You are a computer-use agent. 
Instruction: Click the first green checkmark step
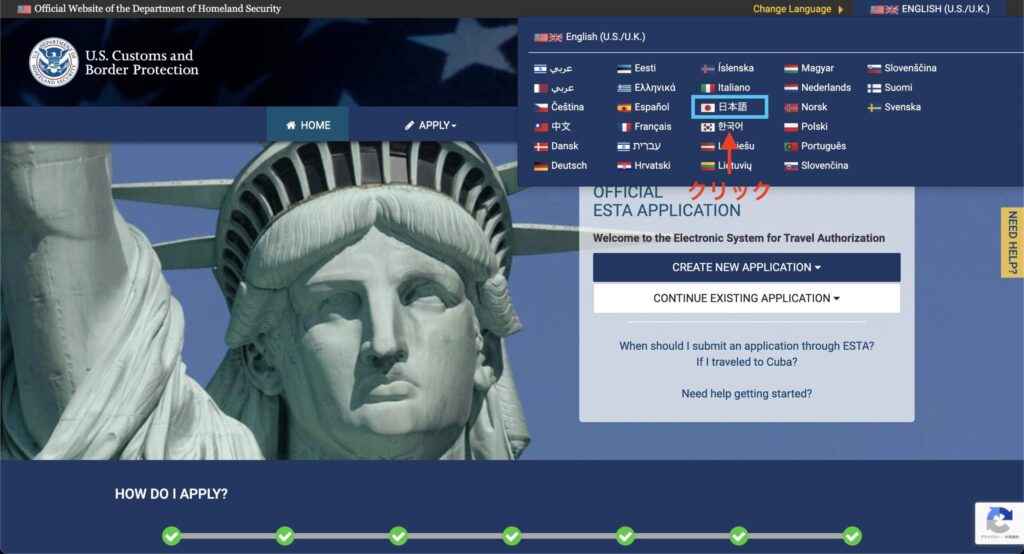click(x=172, y=536)
